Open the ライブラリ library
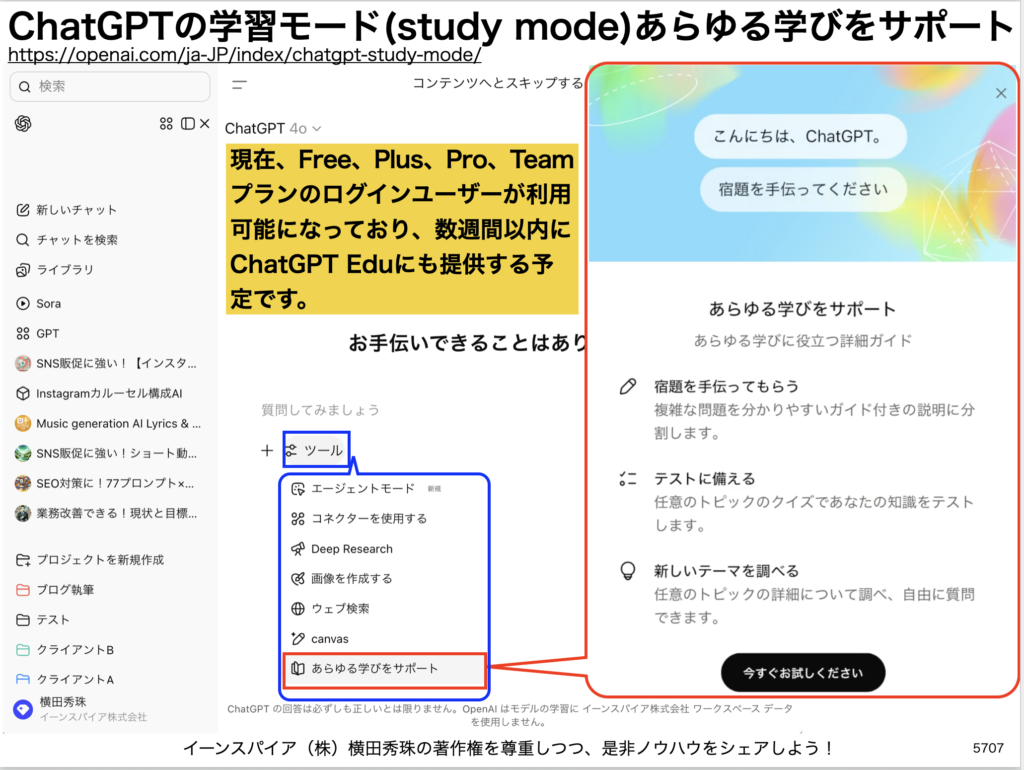This screenshot has width=1024, height=770. [x=55, y=269]
